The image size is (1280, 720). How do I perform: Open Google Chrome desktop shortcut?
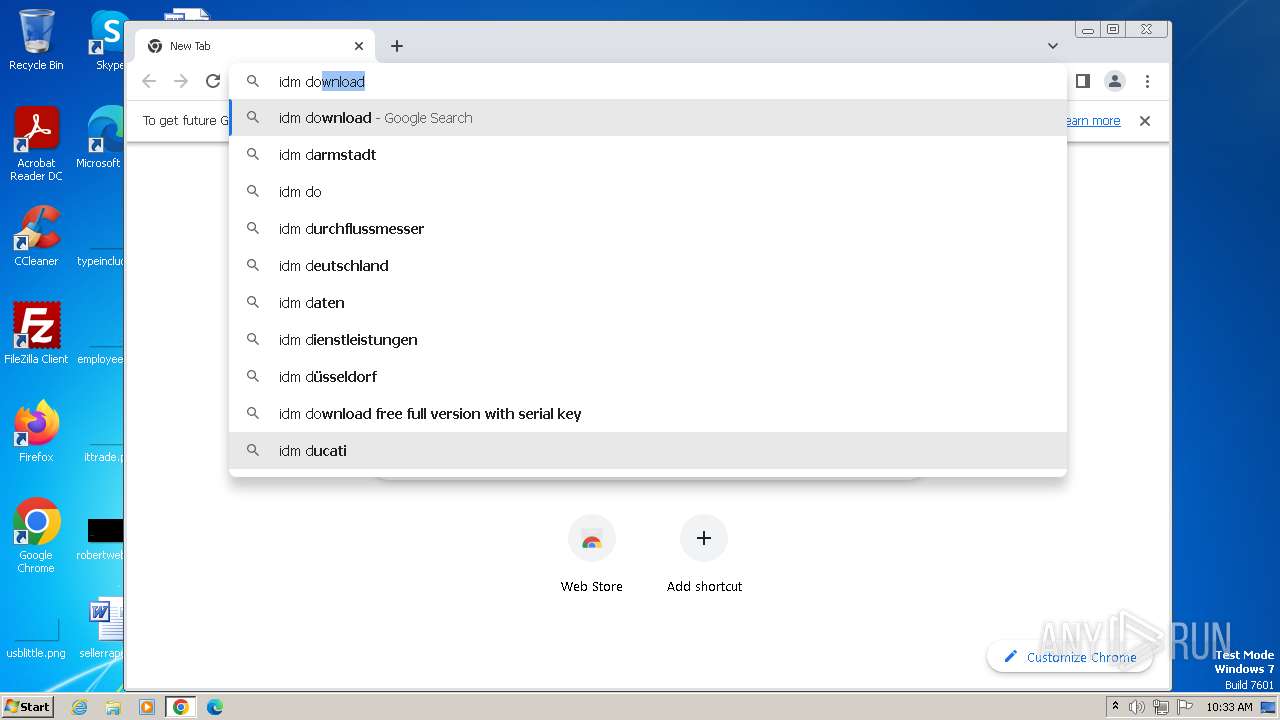coord(36,536)
